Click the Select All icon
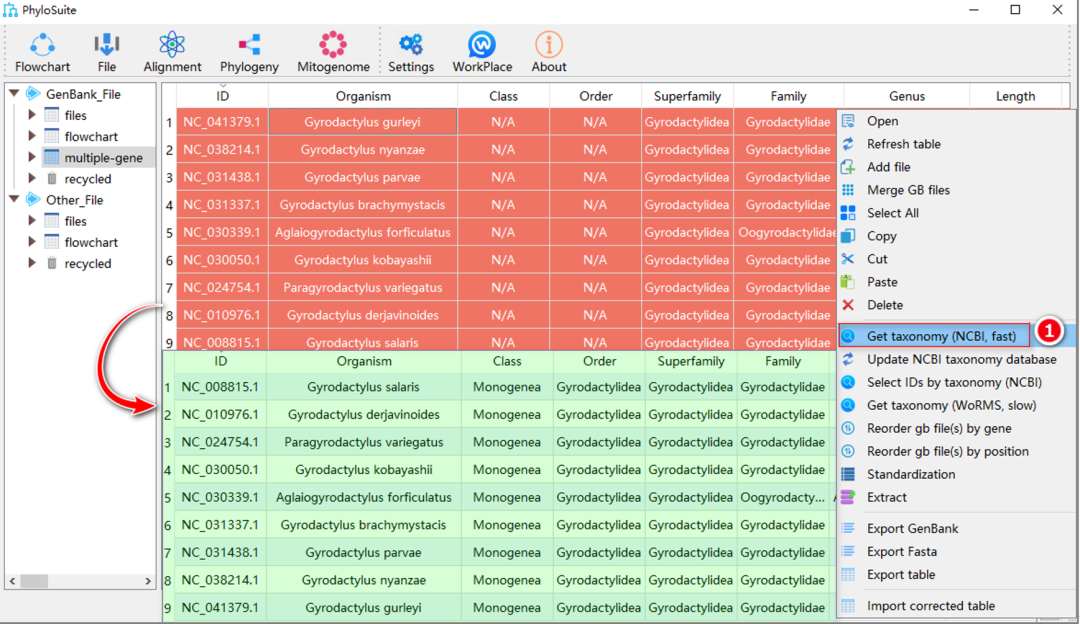The image size is (1080, 624). click(x=849, y=213)
